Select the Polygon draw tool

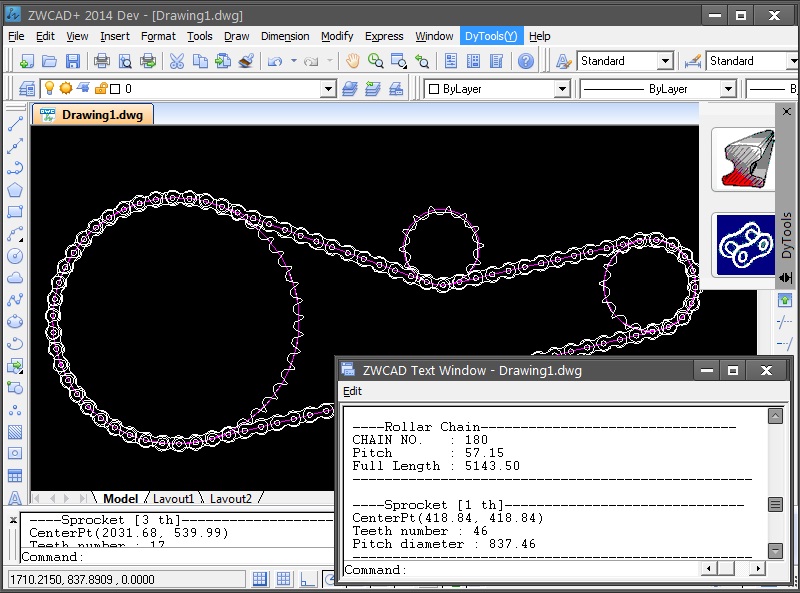(15, 190)
